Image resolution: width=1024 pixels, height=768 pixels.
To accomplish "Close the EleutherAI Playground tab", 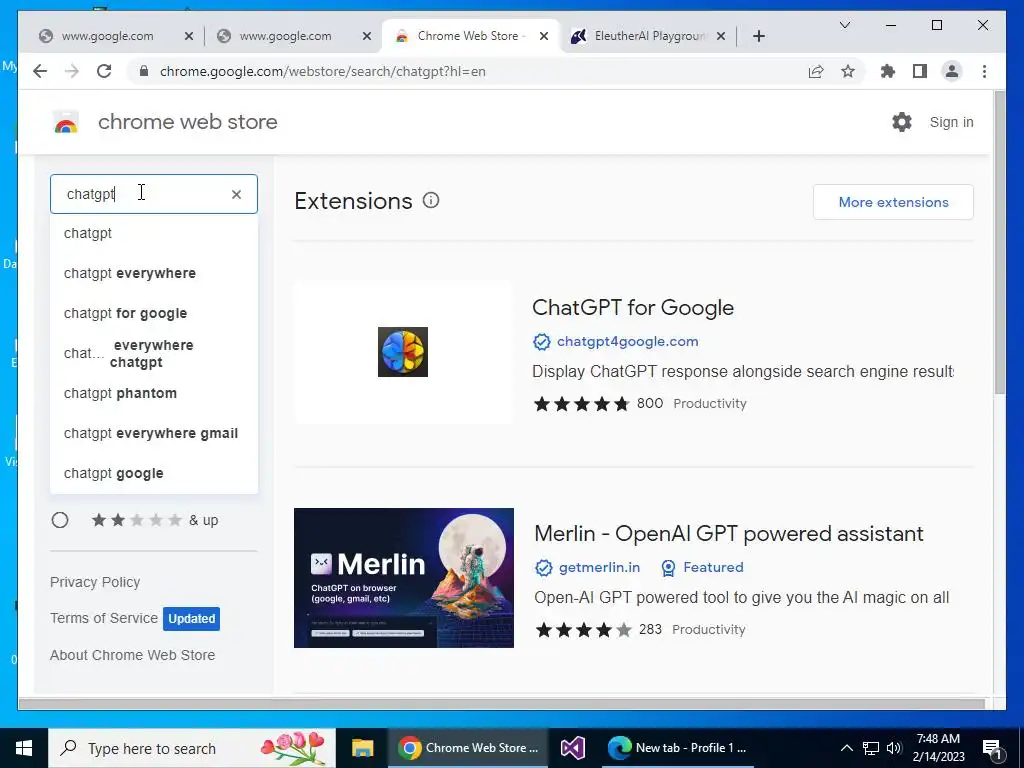I will (720, 36).
